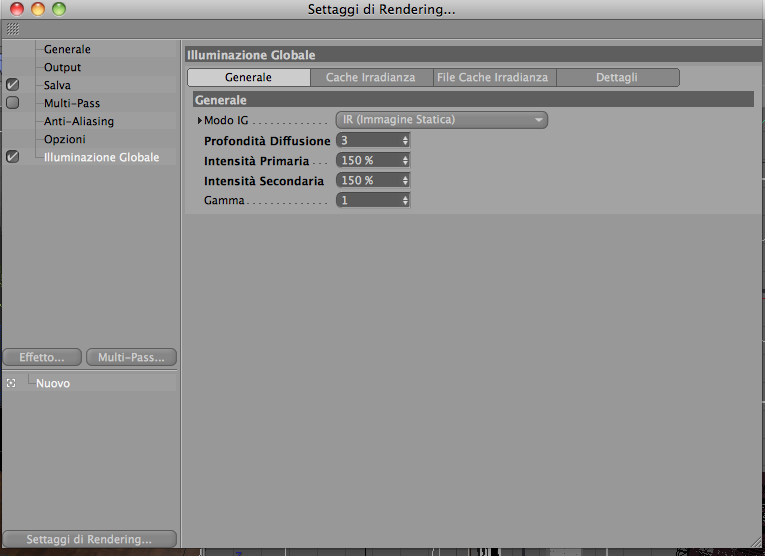
Task: Expand the Modo IG disclosure triangle
Action: tap(200, 120)
